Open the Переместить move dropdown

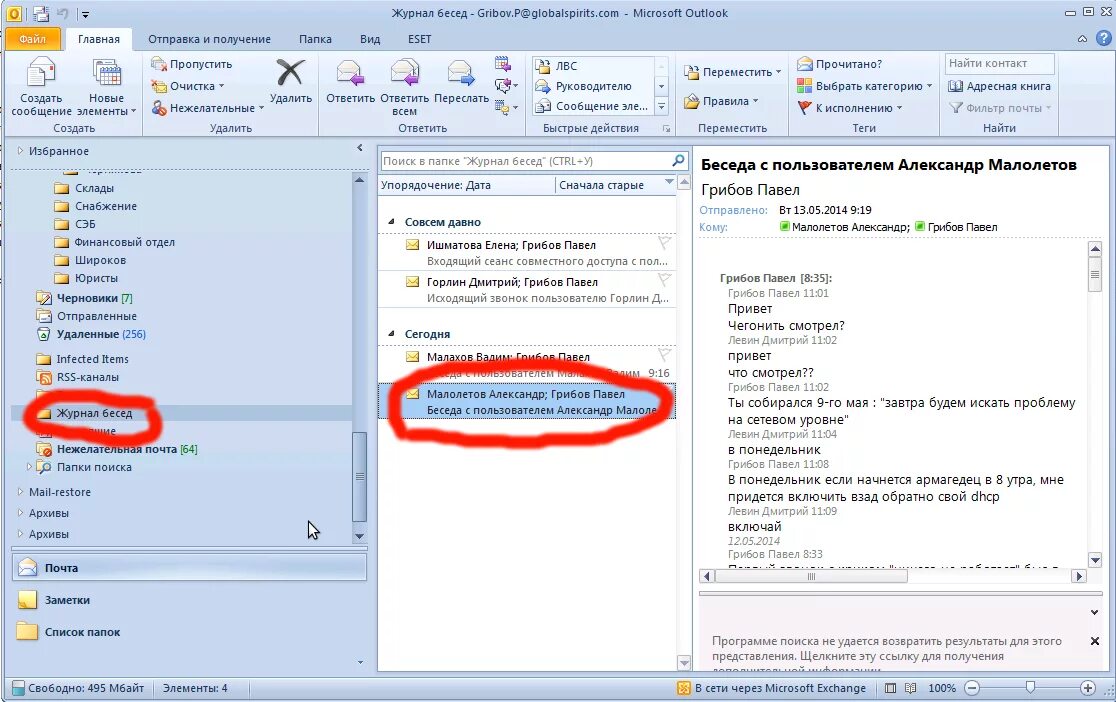click(732, 72)
